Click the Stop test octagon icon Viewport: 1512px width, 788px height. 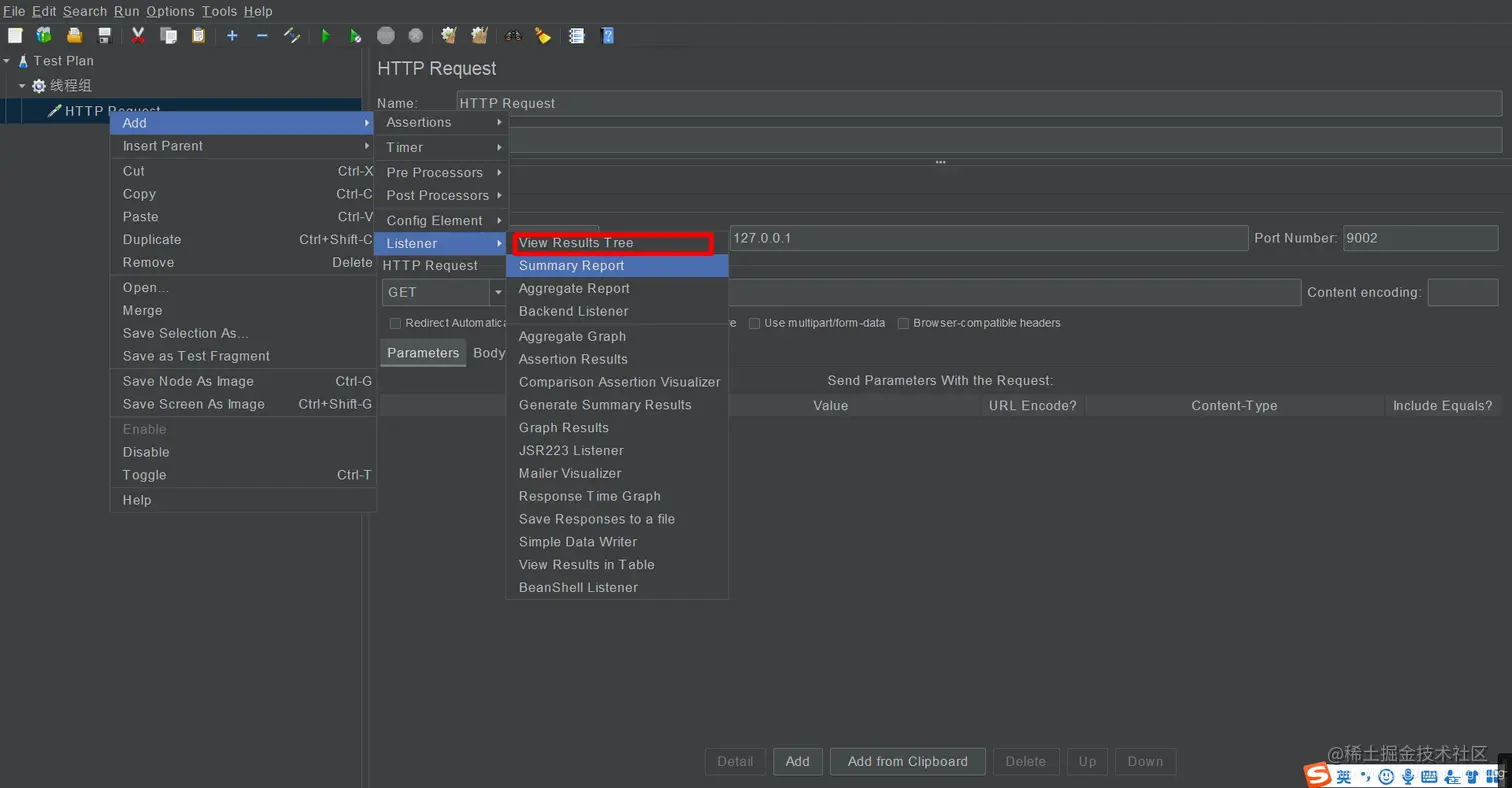click(x=385, y=35)
